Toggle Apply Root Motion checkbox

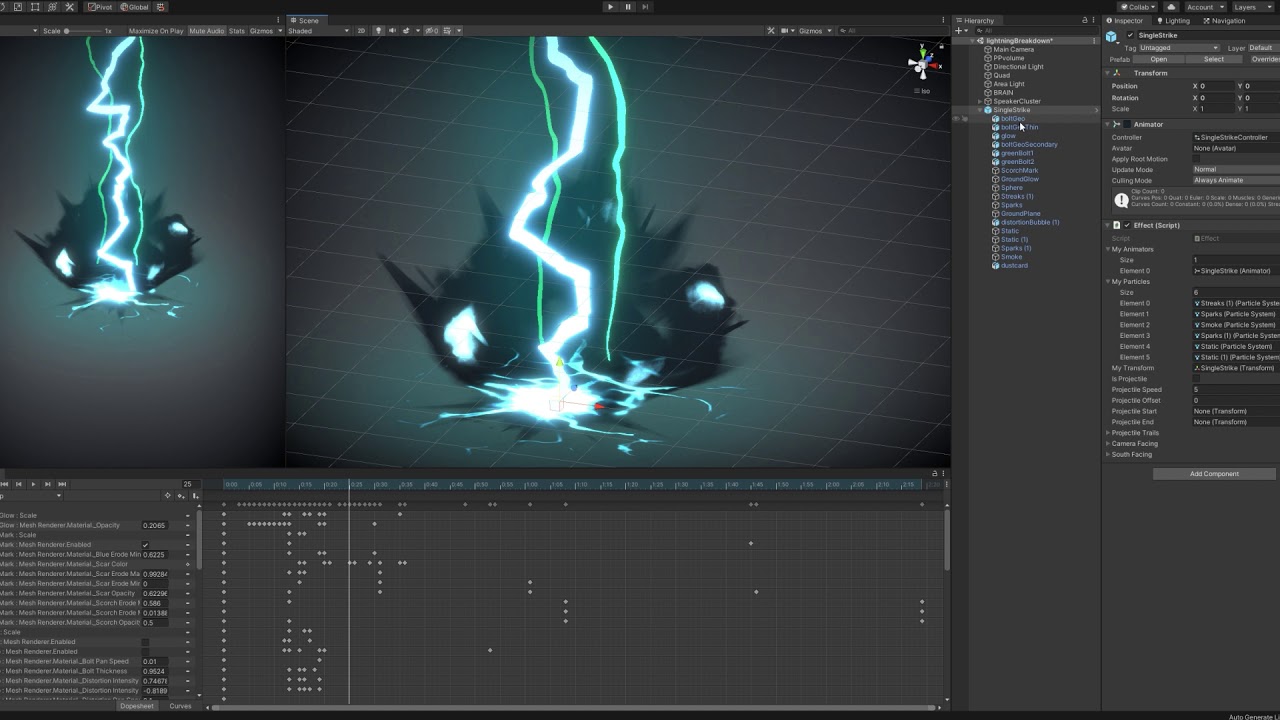tap(1196, 159)
